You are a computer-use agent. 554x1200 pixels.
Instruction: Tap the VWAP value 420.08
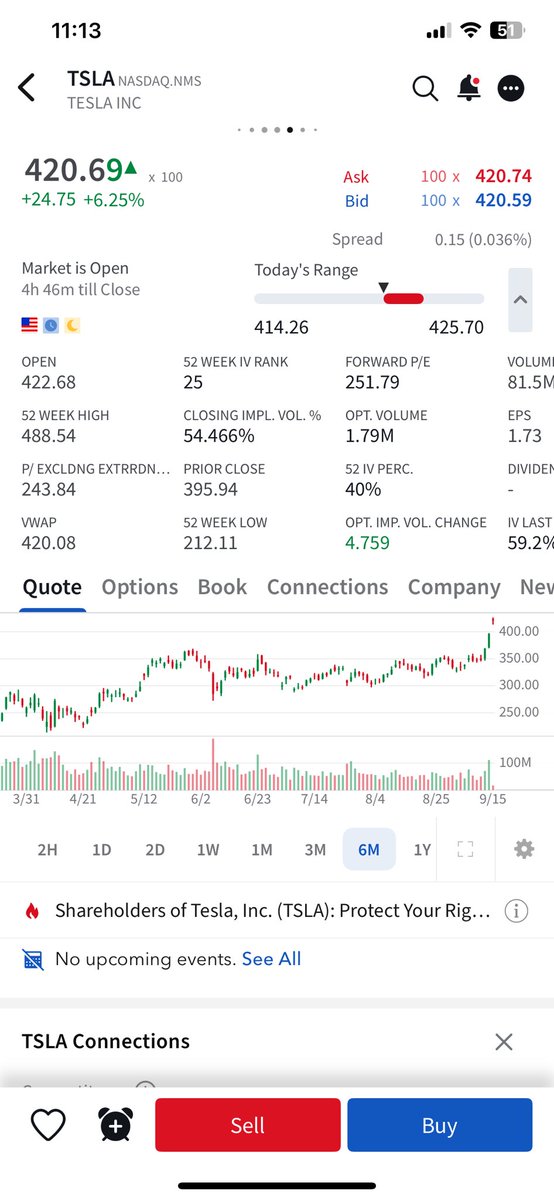tap(49, 542)
